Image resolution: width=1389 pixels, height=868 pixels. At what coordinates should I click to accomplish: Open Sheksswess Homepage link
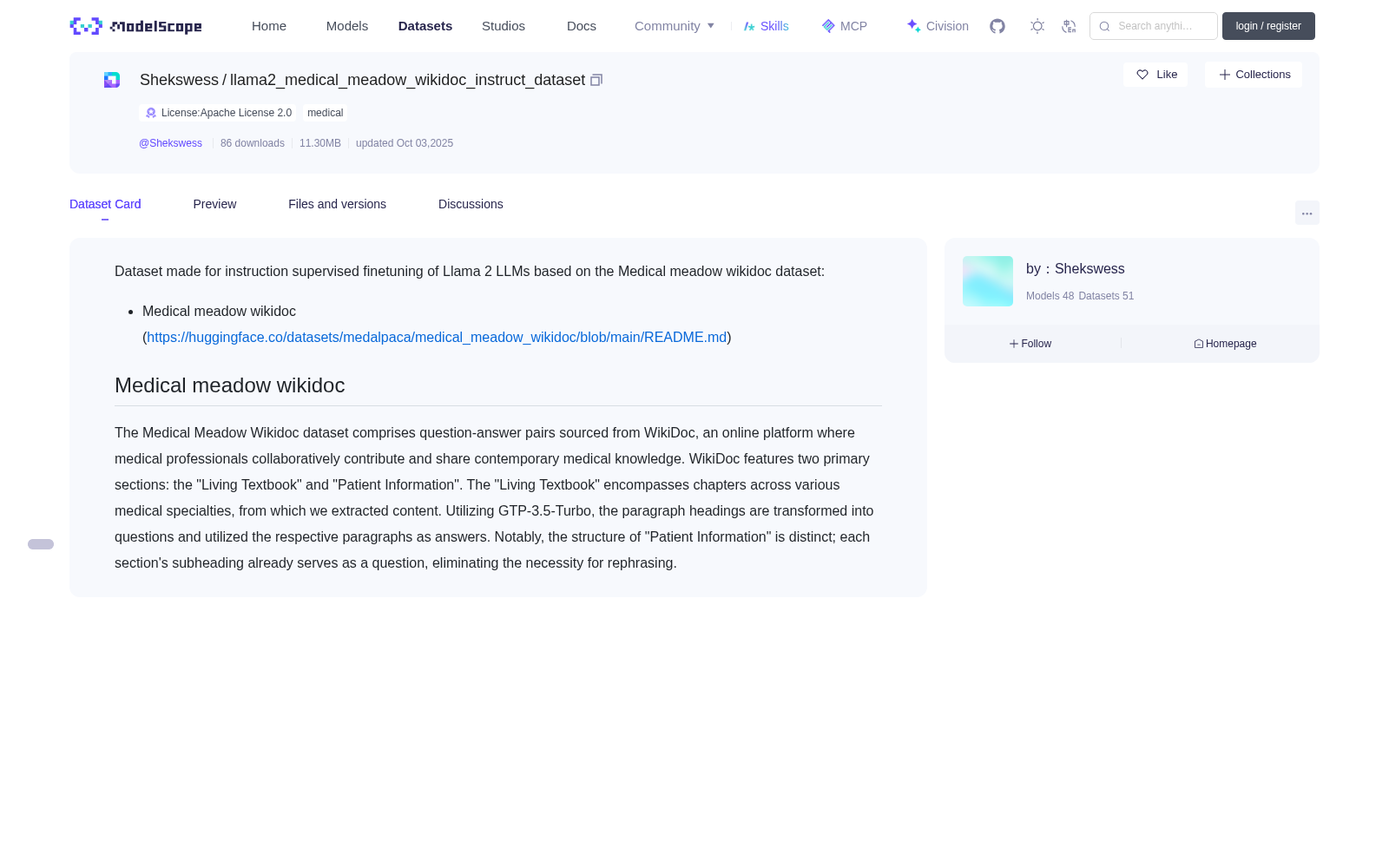(x=1225, y=344)
